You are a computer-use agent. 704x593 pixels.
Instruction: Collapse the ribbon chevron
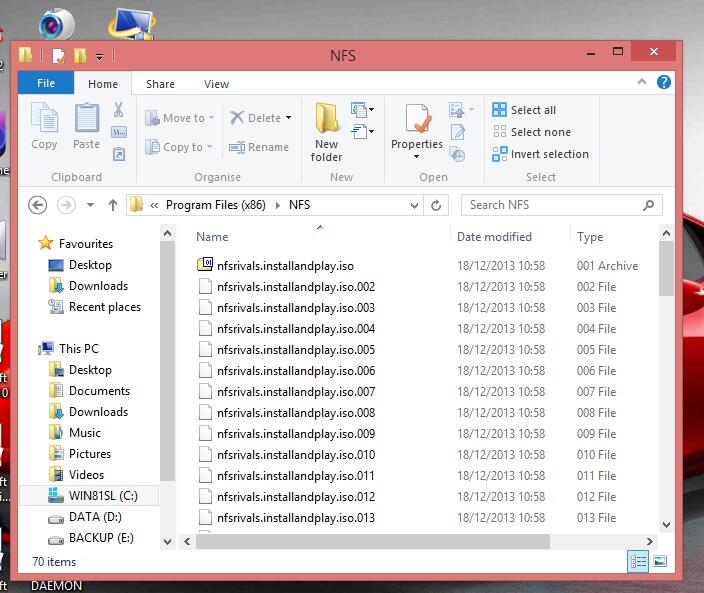pyautogui.click(x=642, y=82)
